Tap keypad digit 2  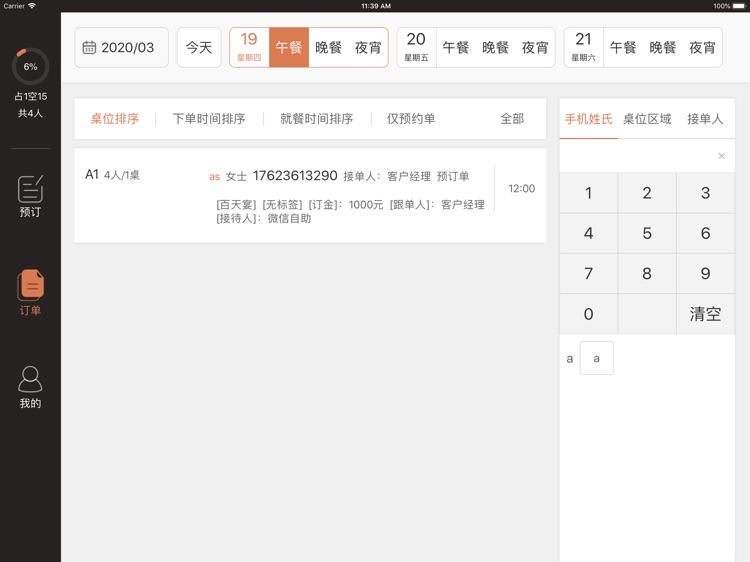(647, 193)
